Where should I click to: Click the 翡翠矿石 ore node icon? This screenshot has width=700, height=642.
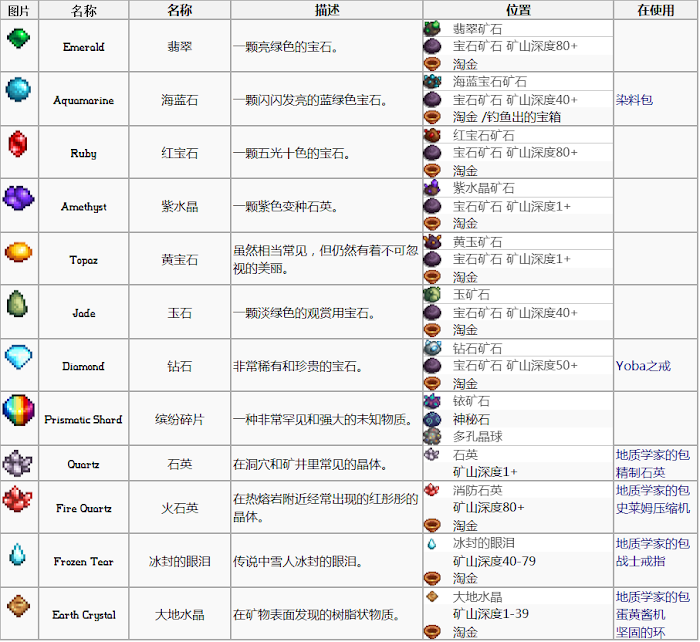tap(432, 29)
